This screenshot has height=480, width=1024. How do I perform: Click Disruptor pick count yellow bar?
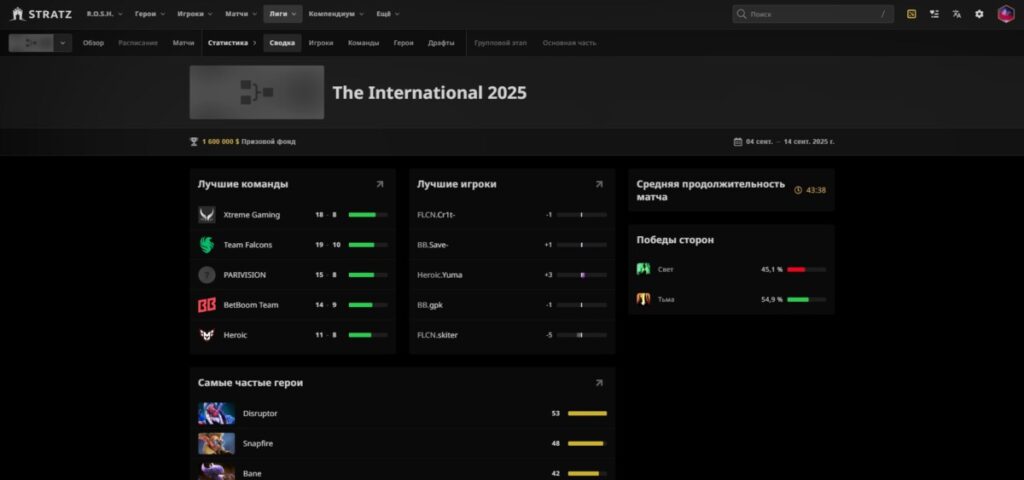coord(587,413)
